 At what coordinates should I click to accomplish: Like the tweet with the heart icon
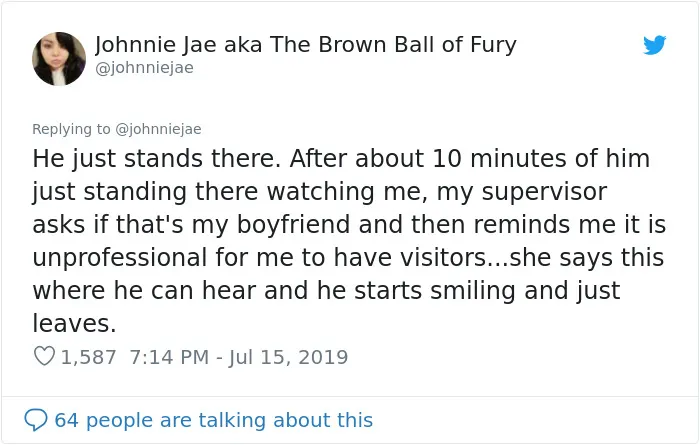coord(44,356)
